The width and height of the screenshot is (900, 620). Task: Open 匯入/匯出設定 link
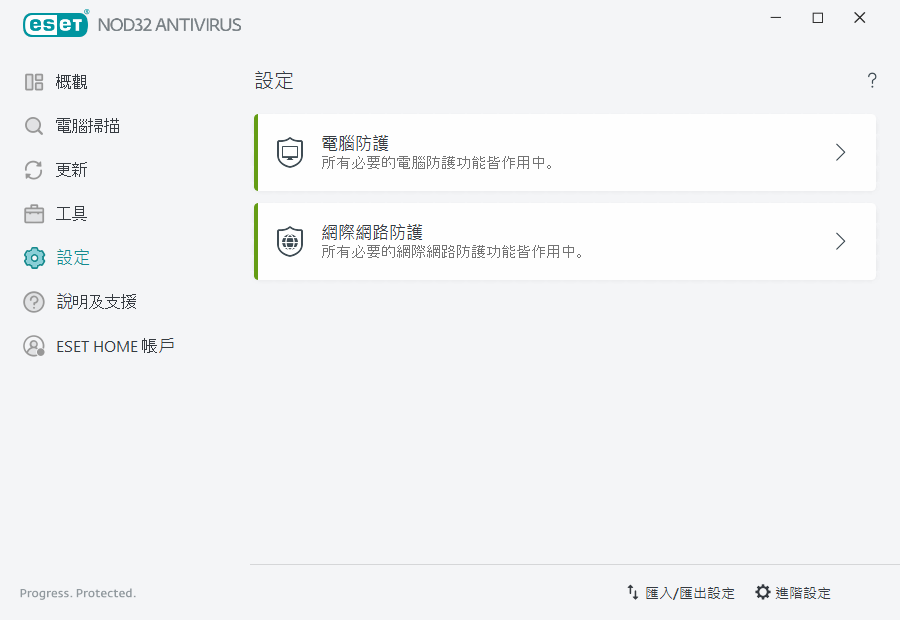coord(690,593)
